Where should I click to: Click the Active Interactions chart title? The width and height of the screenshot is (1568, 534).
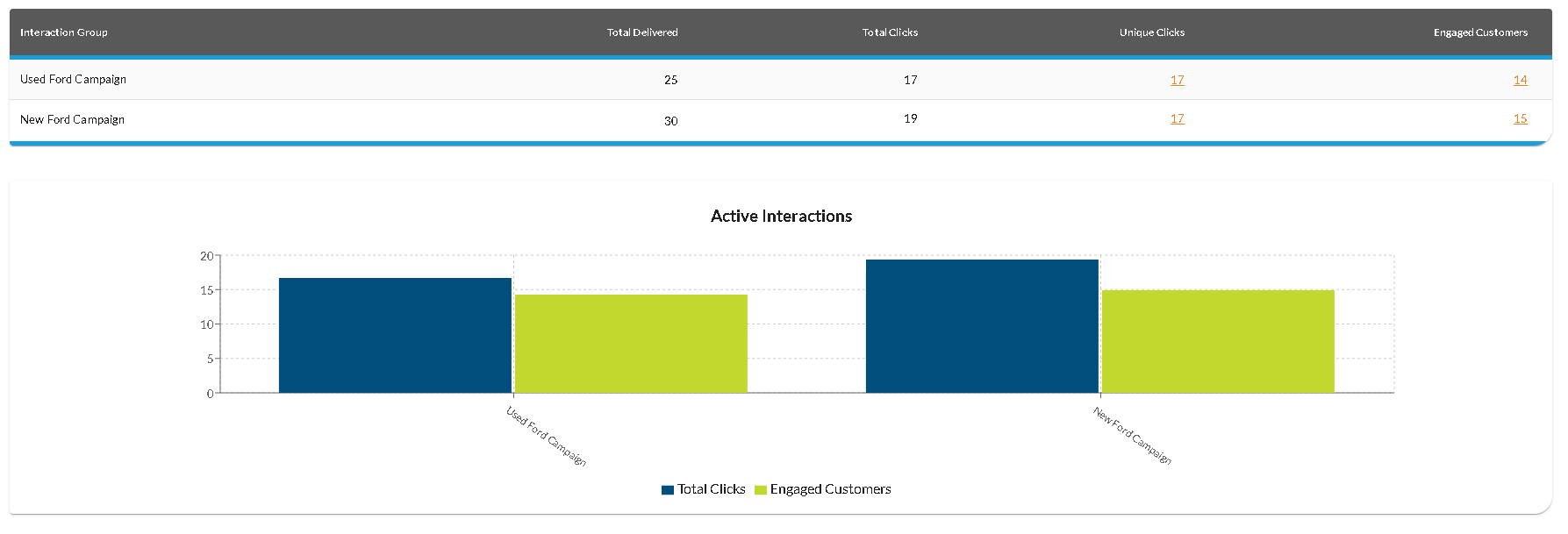click(781, 217)
